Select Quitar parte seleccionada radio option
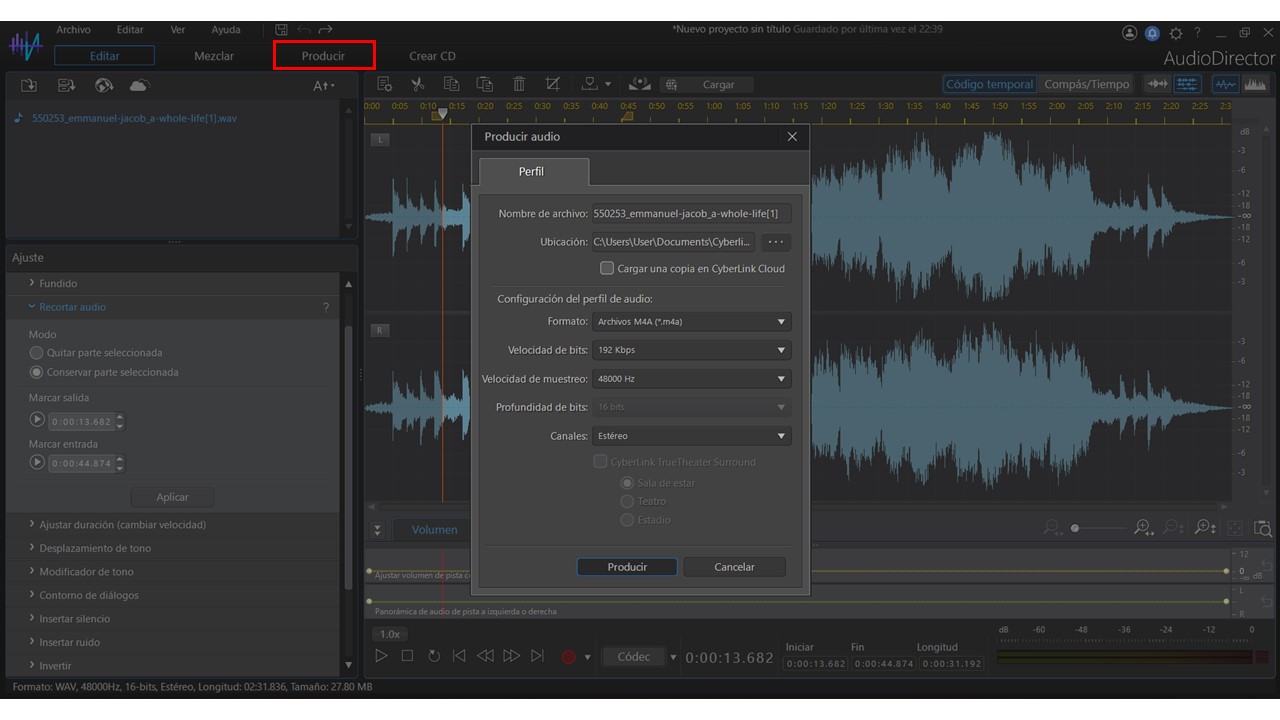This screenshot has height=720, width=1280. pos(37,353)
